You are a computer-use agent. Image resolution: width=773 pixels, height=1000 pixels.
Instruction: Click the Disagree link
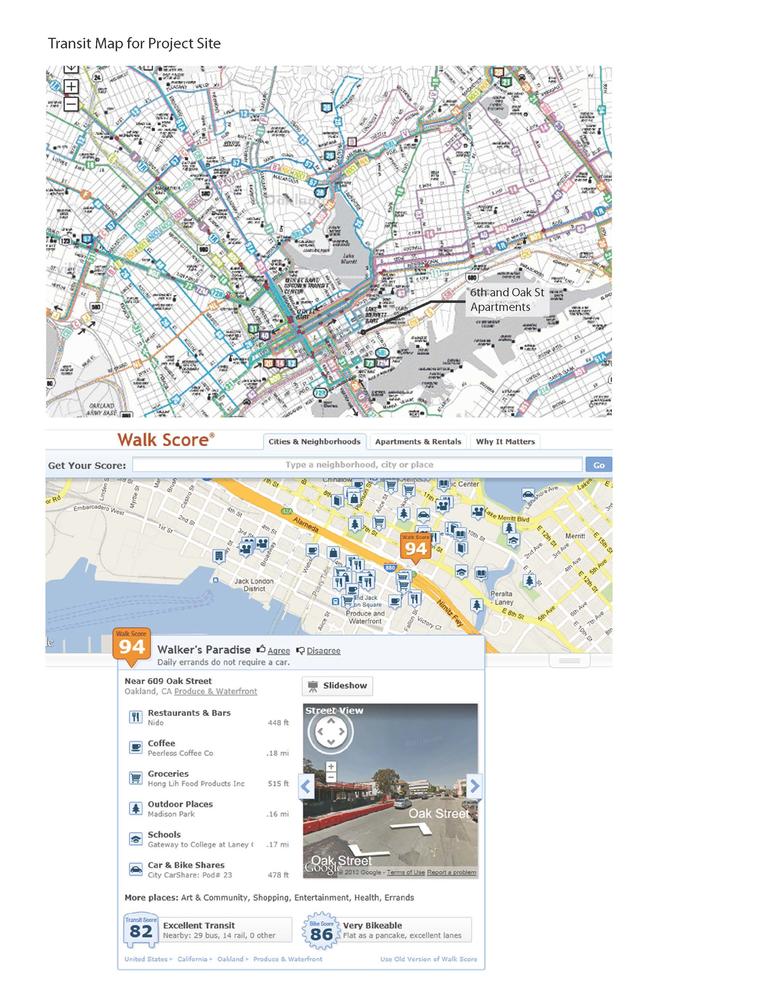pos(323,651)
